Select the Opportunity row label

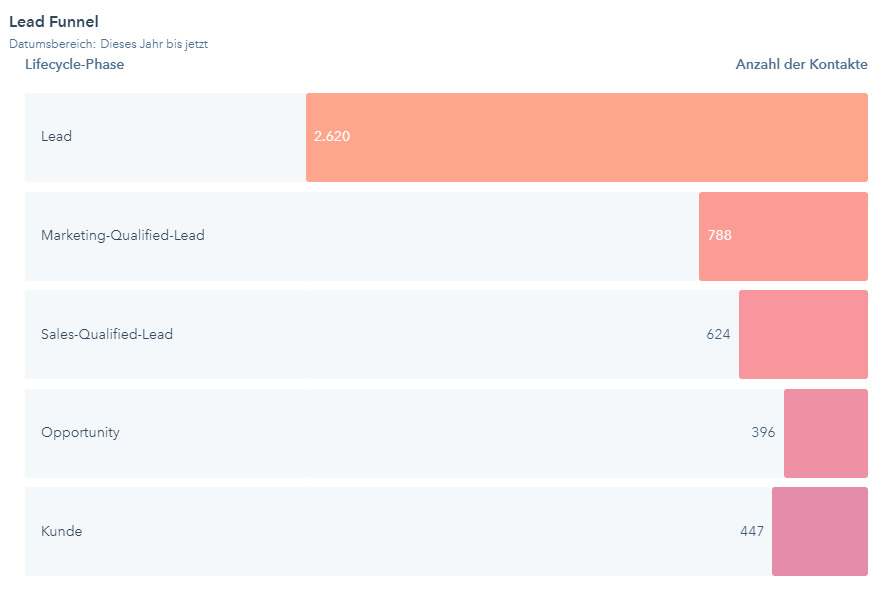(80, 433)
